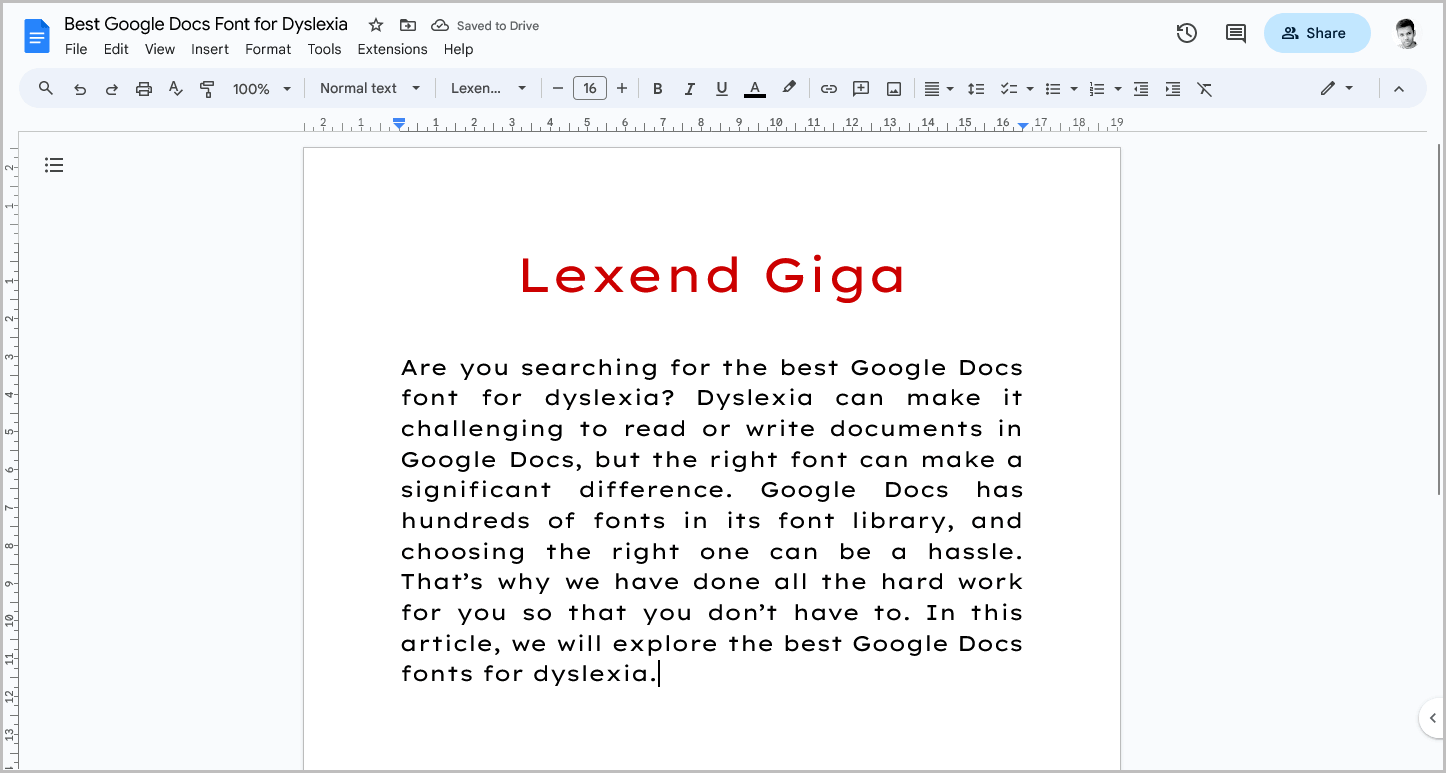Open the editing mode pencil dropdown
1446x773 pixels.
(x=1336, y=88)
